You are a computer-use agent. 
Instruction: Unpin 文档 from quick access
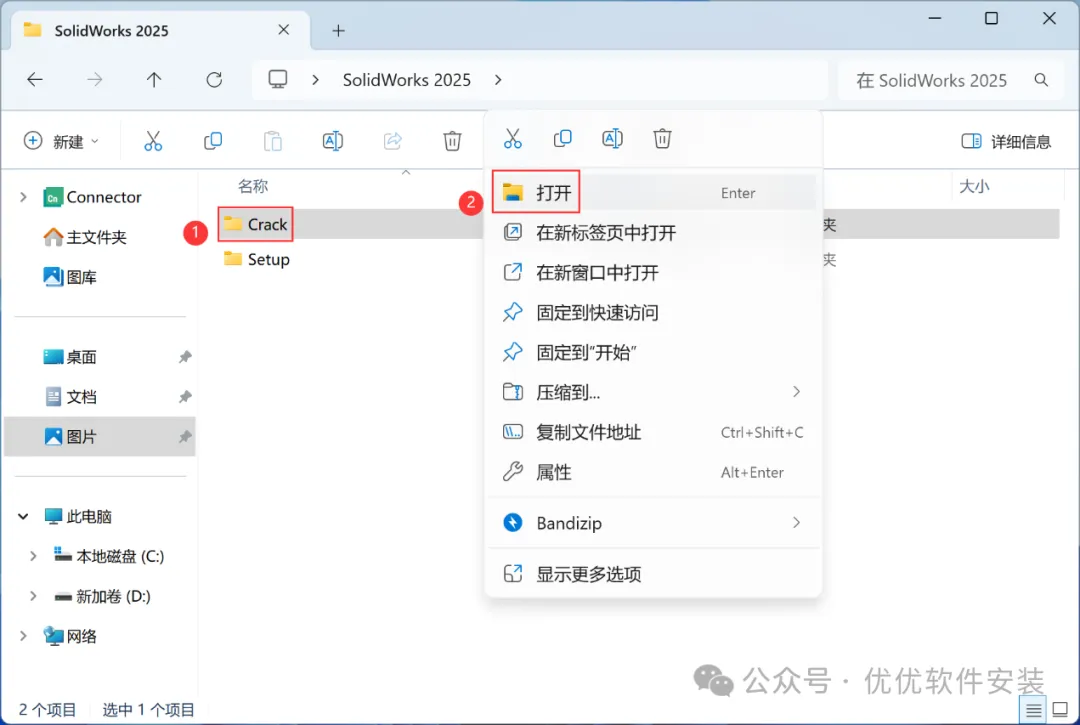(x=185, y=397)
